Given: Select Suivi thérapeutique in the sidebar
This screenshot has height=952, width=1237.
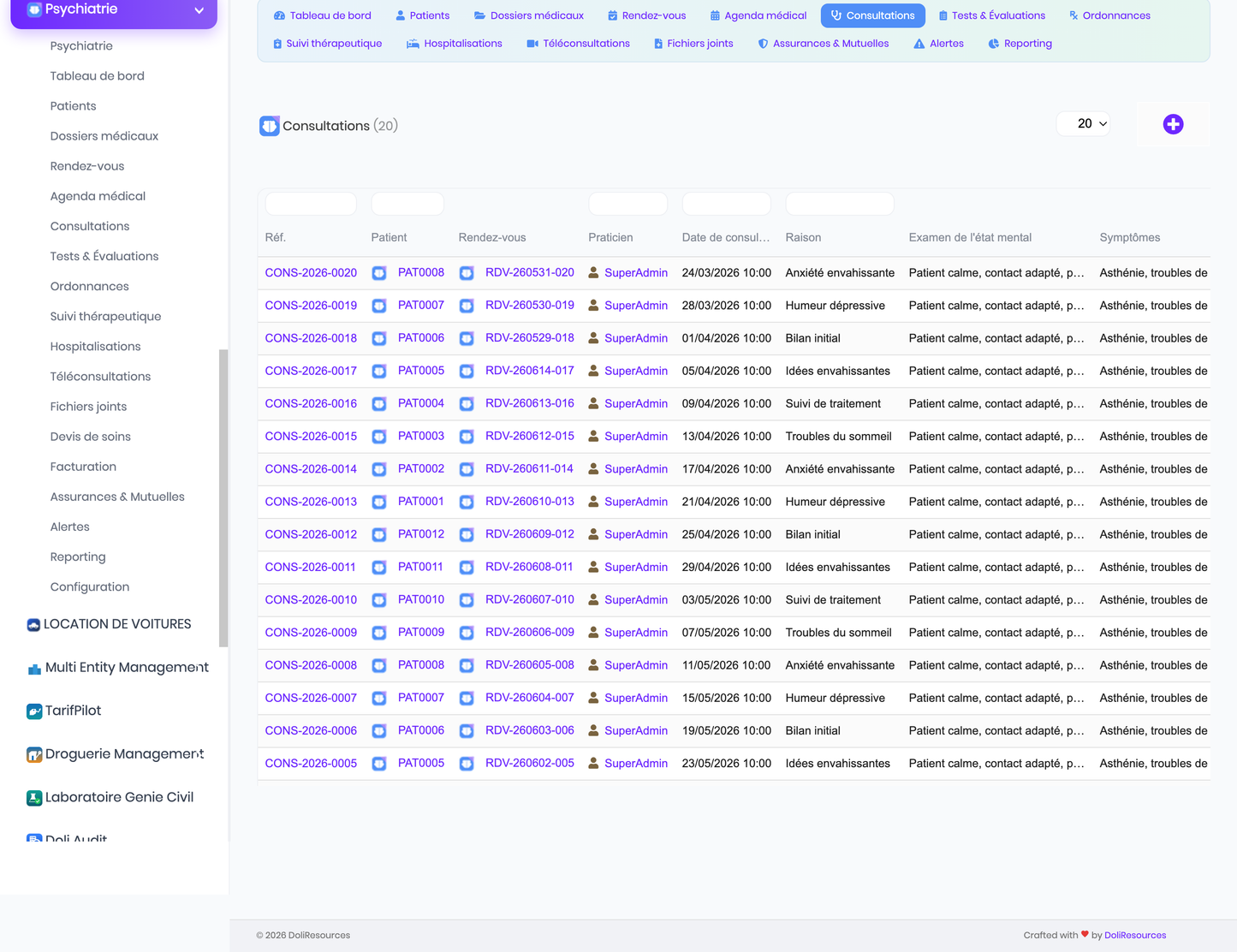Looking at the screenshot, I should (x=105, y=317).
